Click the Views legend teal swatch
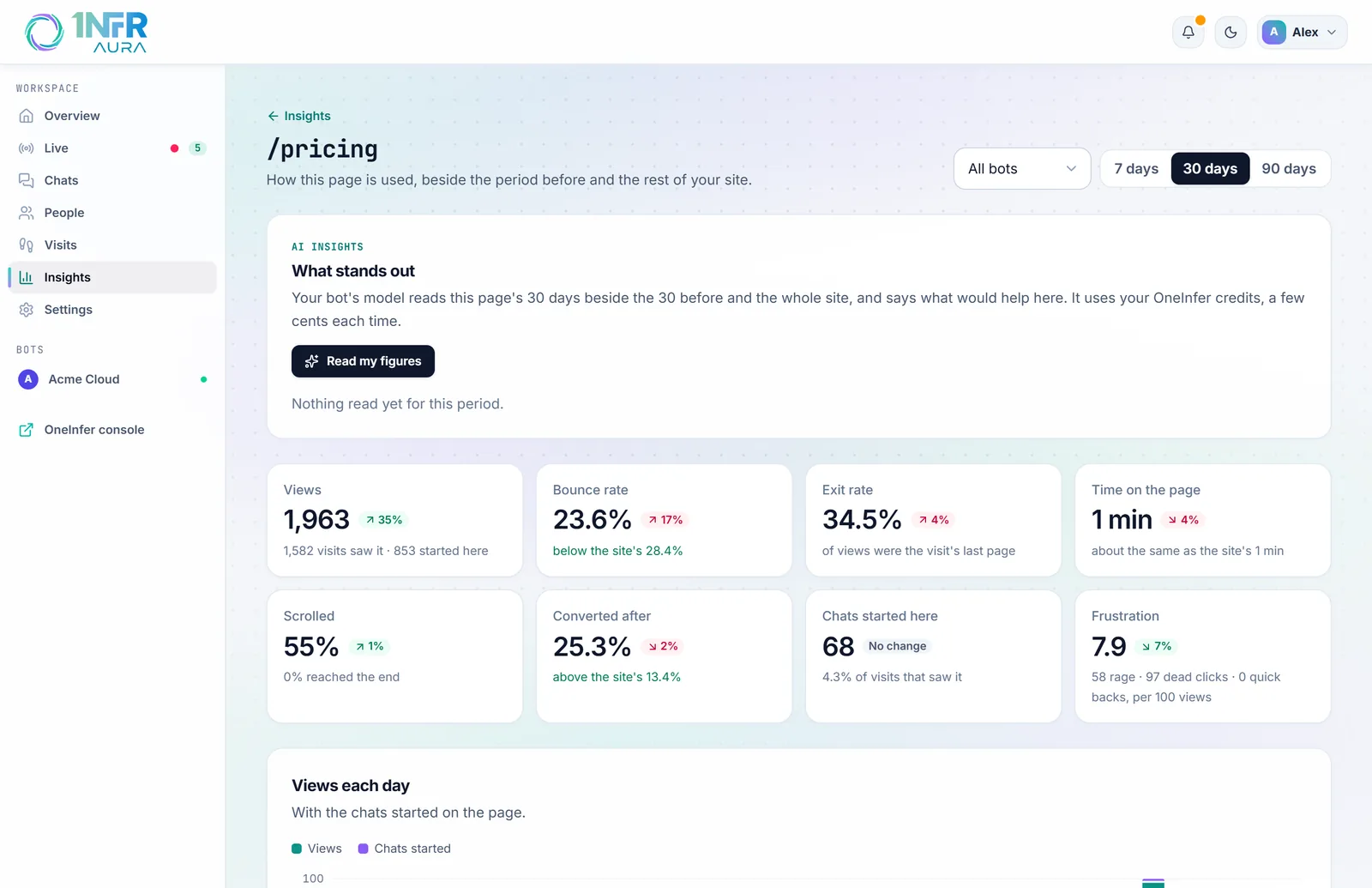Image resolution: width=1372 pixels, height=888 pixels. [297, 849]
